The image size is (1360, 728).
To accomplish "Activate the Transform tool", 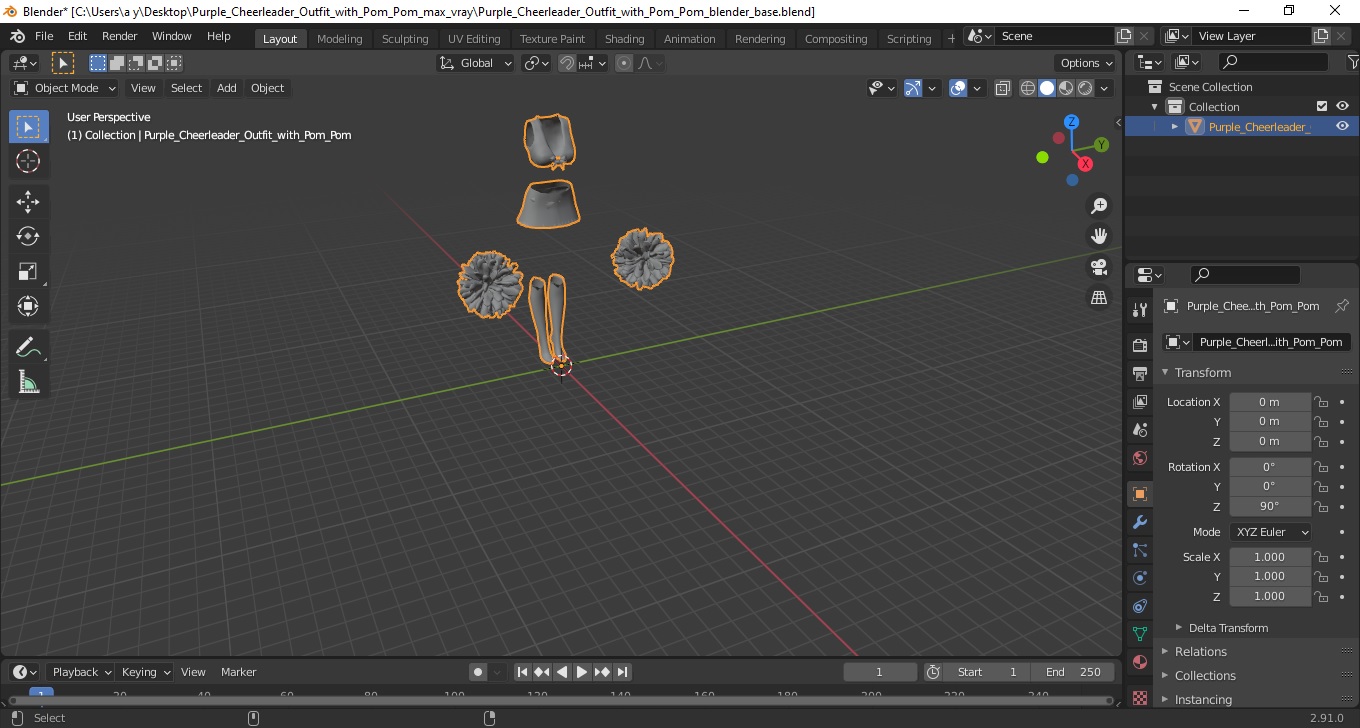I will [28, 306].
